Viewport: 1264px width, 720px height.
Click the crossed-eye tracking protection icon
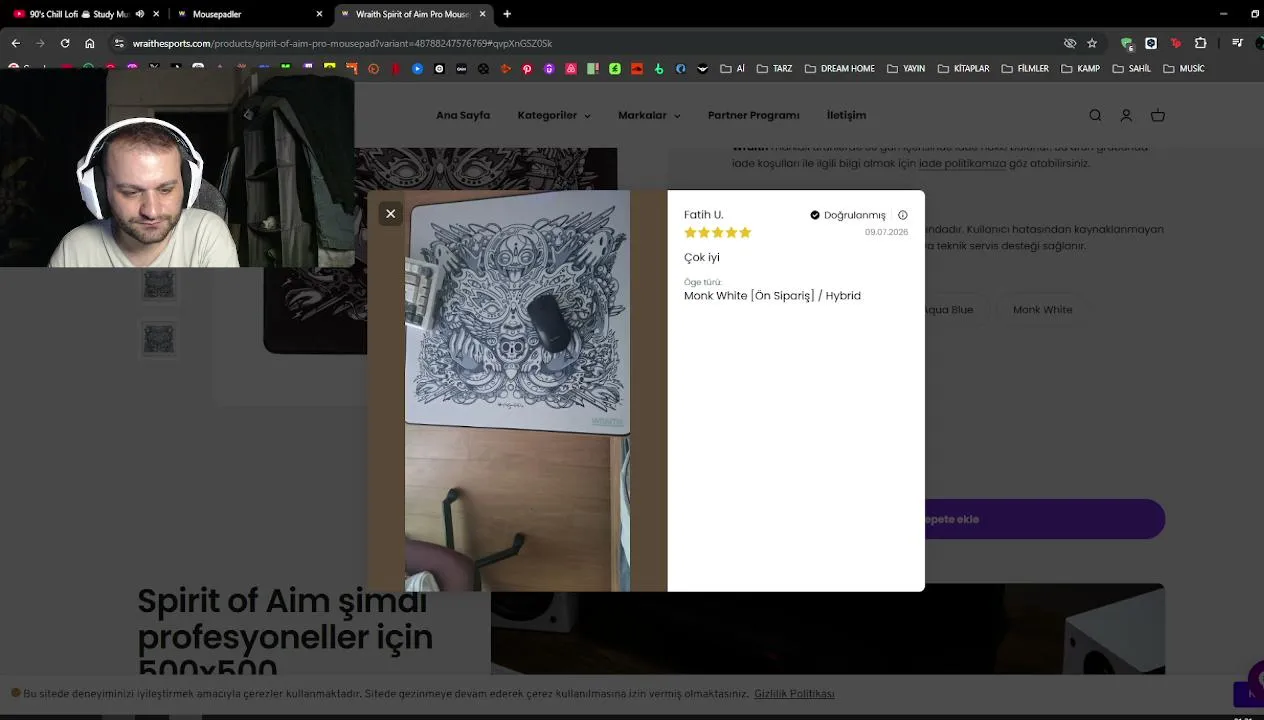pos(1070,43)
